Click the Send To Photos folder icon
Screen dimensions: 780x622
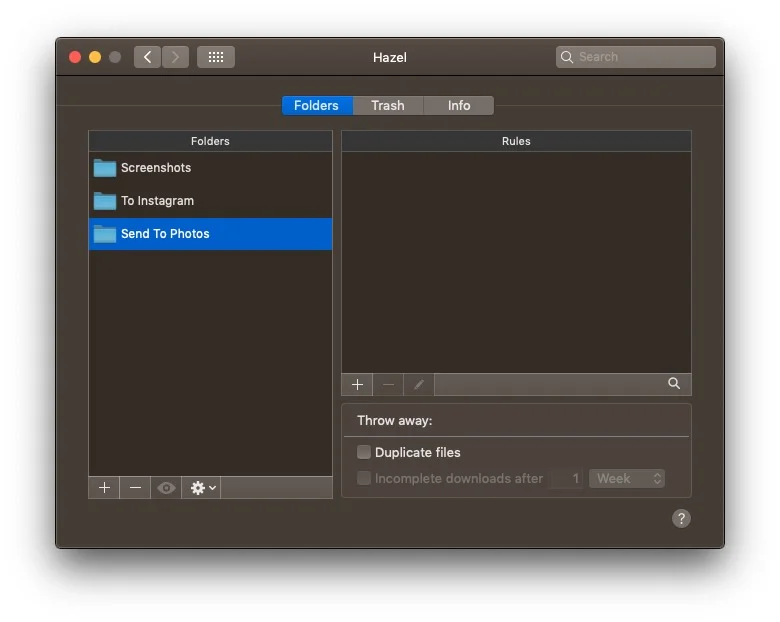pyautogui.click(x=104, y=234)
